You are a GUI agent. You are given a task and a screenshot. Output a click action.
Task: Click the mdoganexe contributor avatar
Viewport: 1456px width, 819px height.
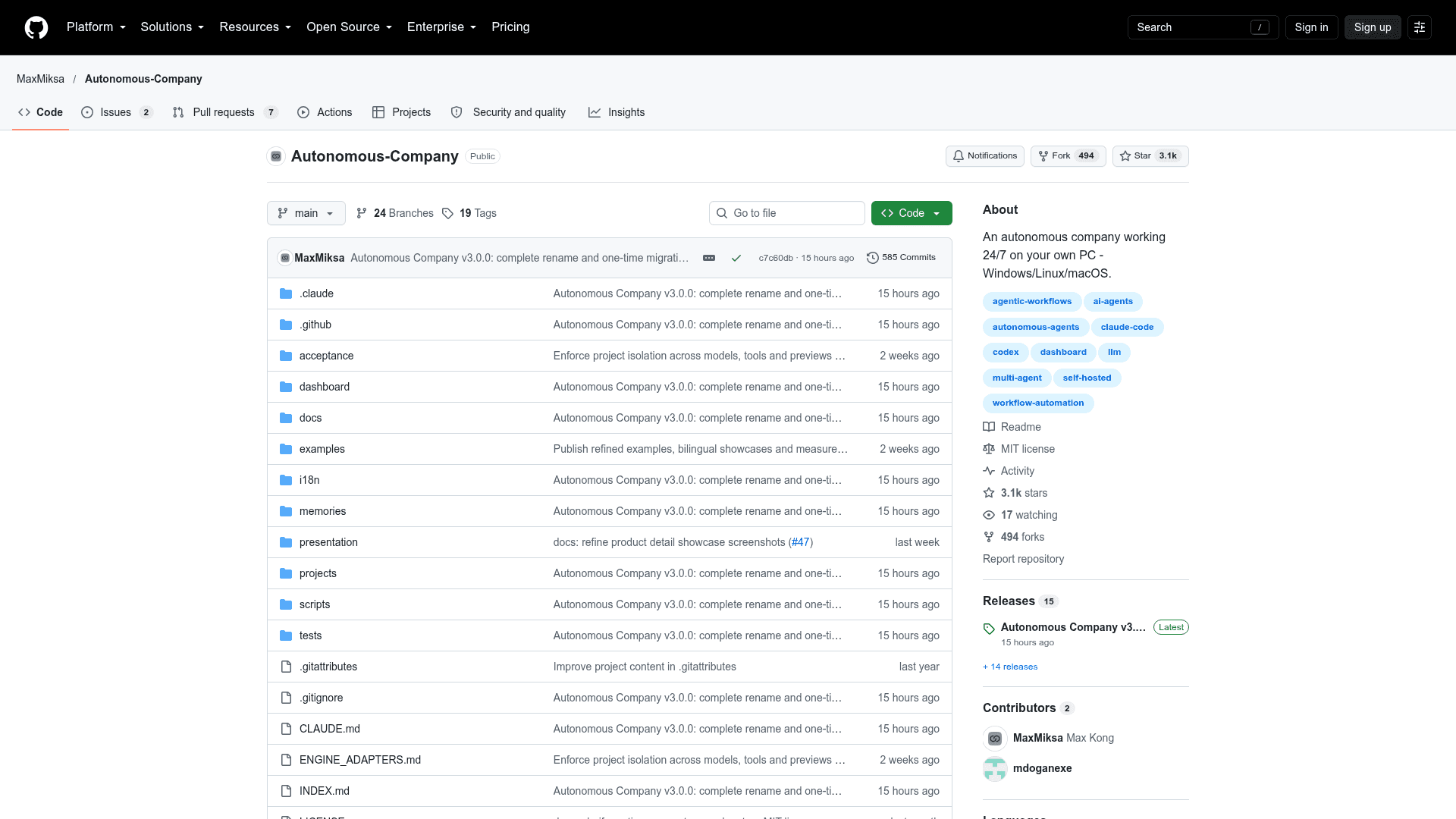click(x=995, y=768)
